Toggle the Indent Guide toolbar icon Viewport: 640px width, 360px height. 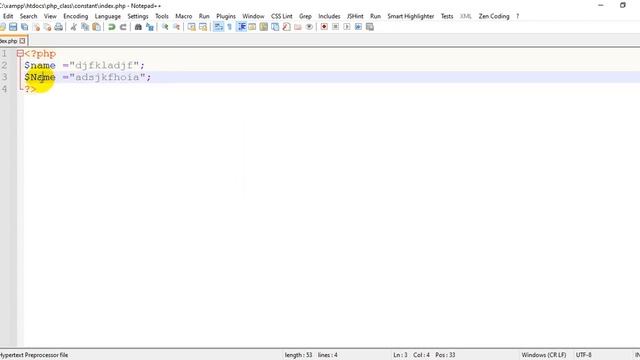242,27
